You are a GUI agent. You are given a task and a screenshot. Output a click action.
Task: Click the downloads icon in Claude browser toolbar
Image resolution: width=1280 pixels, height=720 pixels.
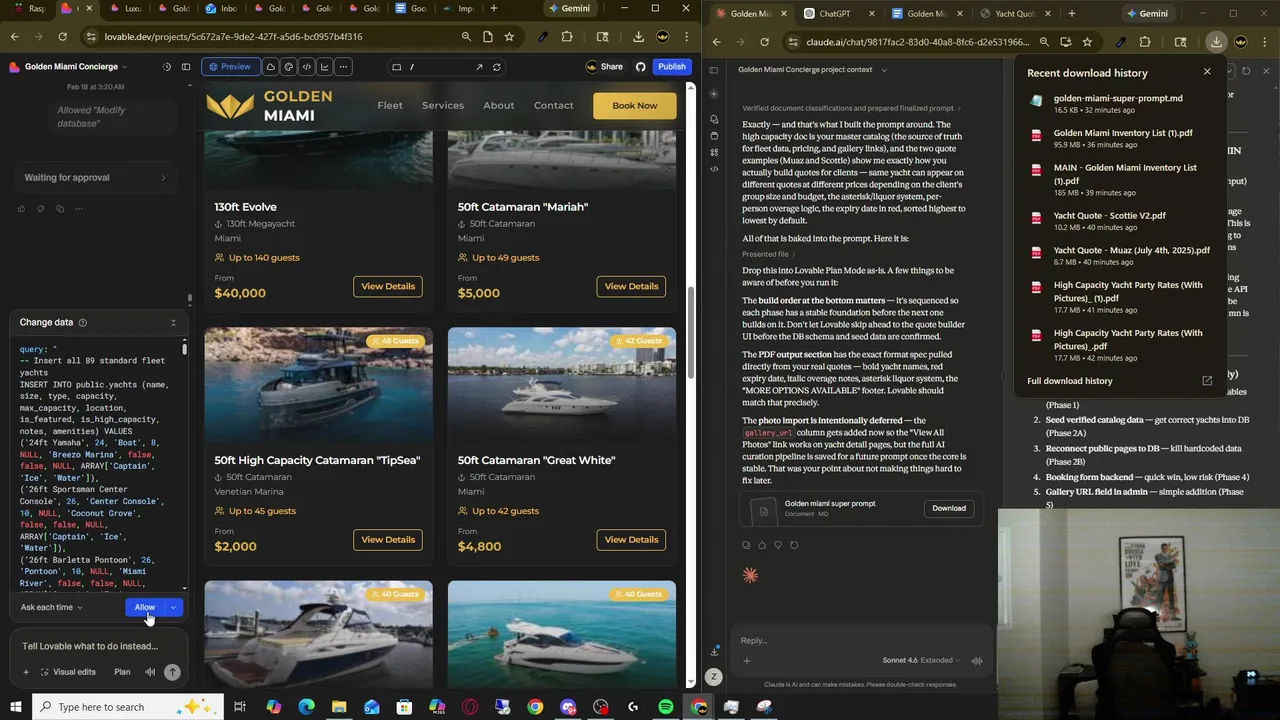point(1216,42)
